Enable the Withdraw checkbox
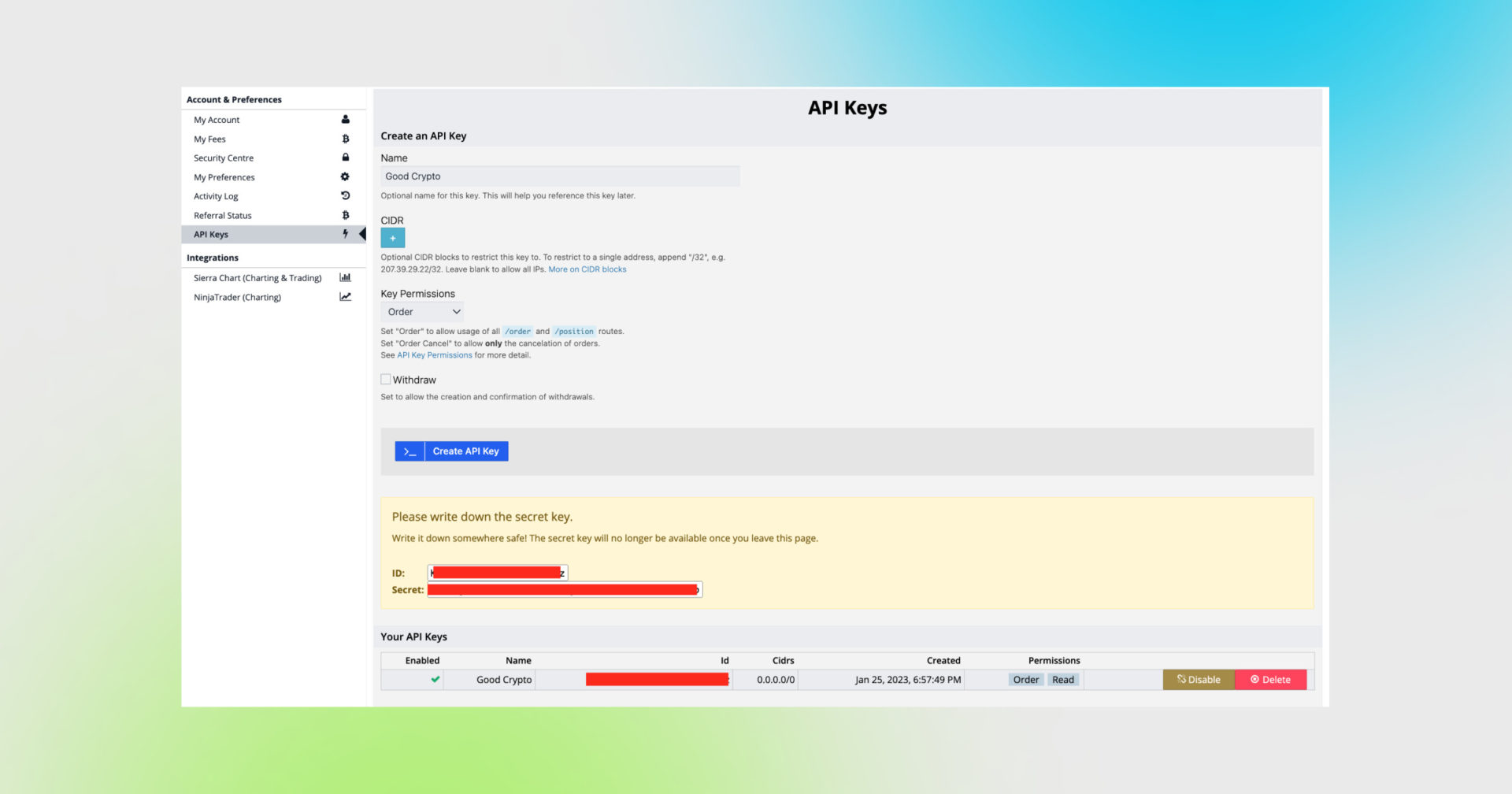Screen dimensions: 1512x794 pos(385,379)
